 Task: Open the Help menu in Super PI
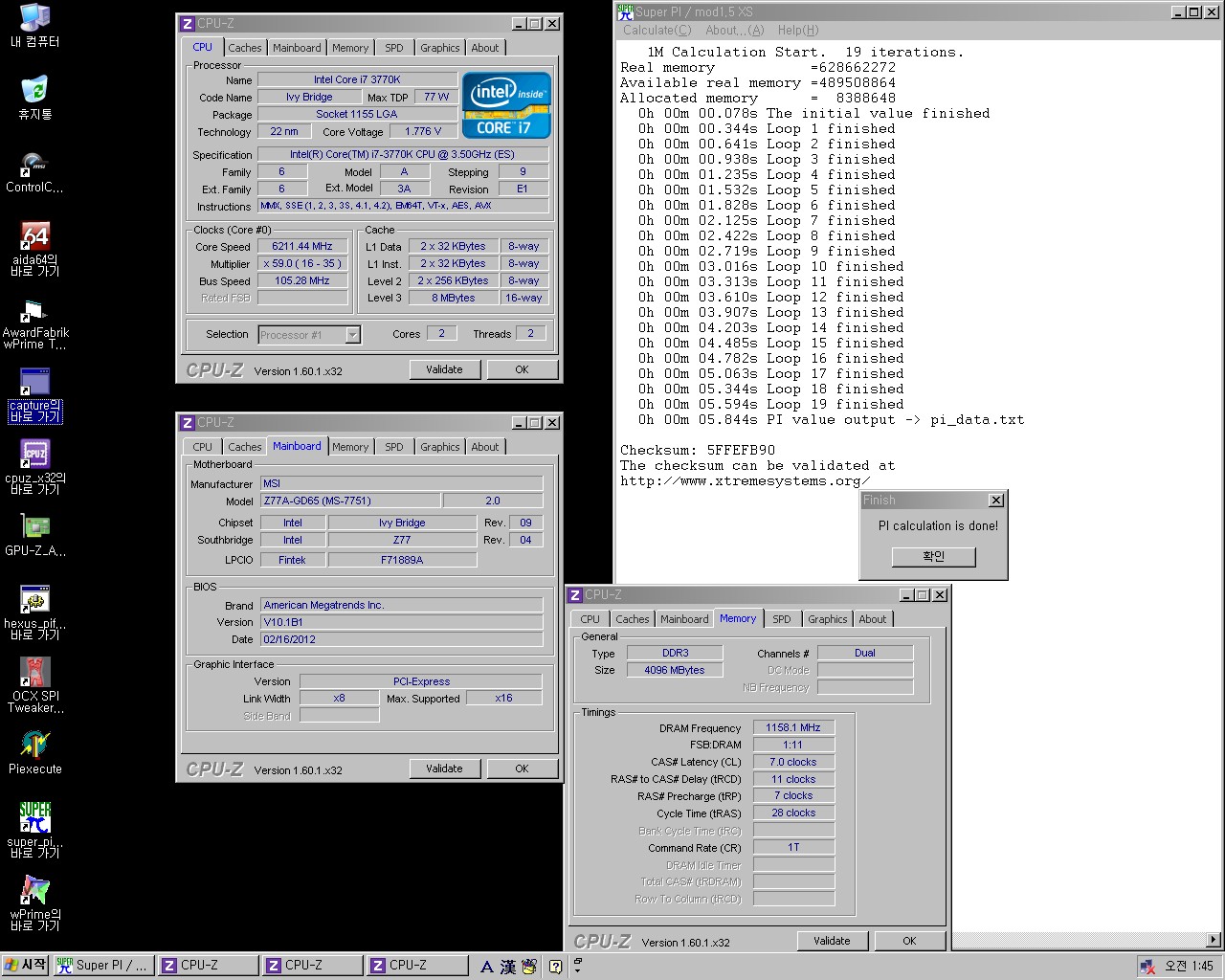click(797, 31)
